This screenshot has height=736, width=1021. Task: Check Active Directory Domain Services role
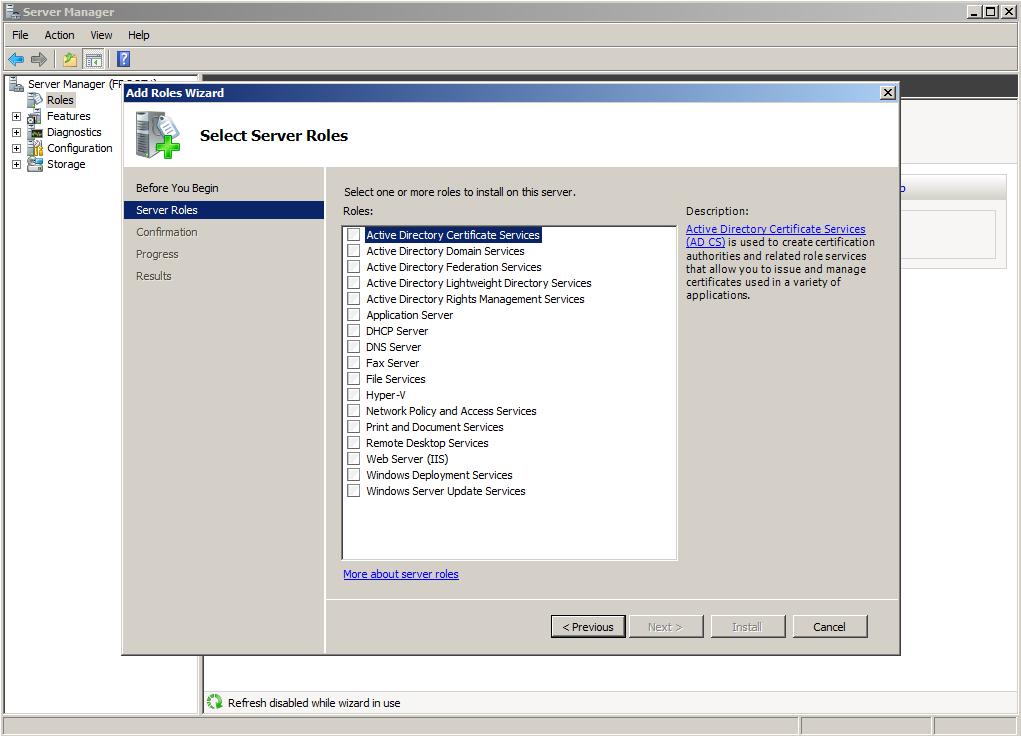[x=354, y=251]
